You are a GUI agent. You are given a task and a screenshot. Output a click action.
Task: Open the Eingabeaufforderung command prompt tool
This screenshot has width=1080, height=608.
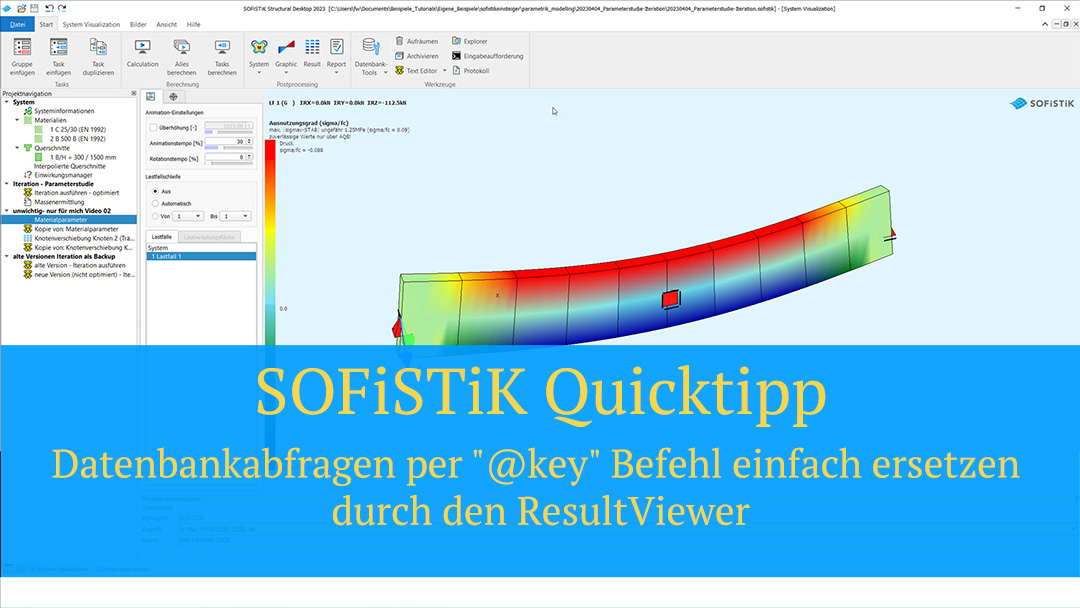pyautogui.click(x=456, y=56)
